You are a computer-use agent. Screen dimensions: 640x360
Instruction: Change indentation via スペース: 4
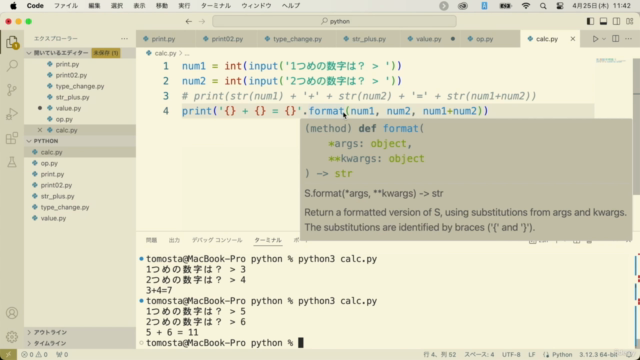pyautogui.click(x=479, y=355)
